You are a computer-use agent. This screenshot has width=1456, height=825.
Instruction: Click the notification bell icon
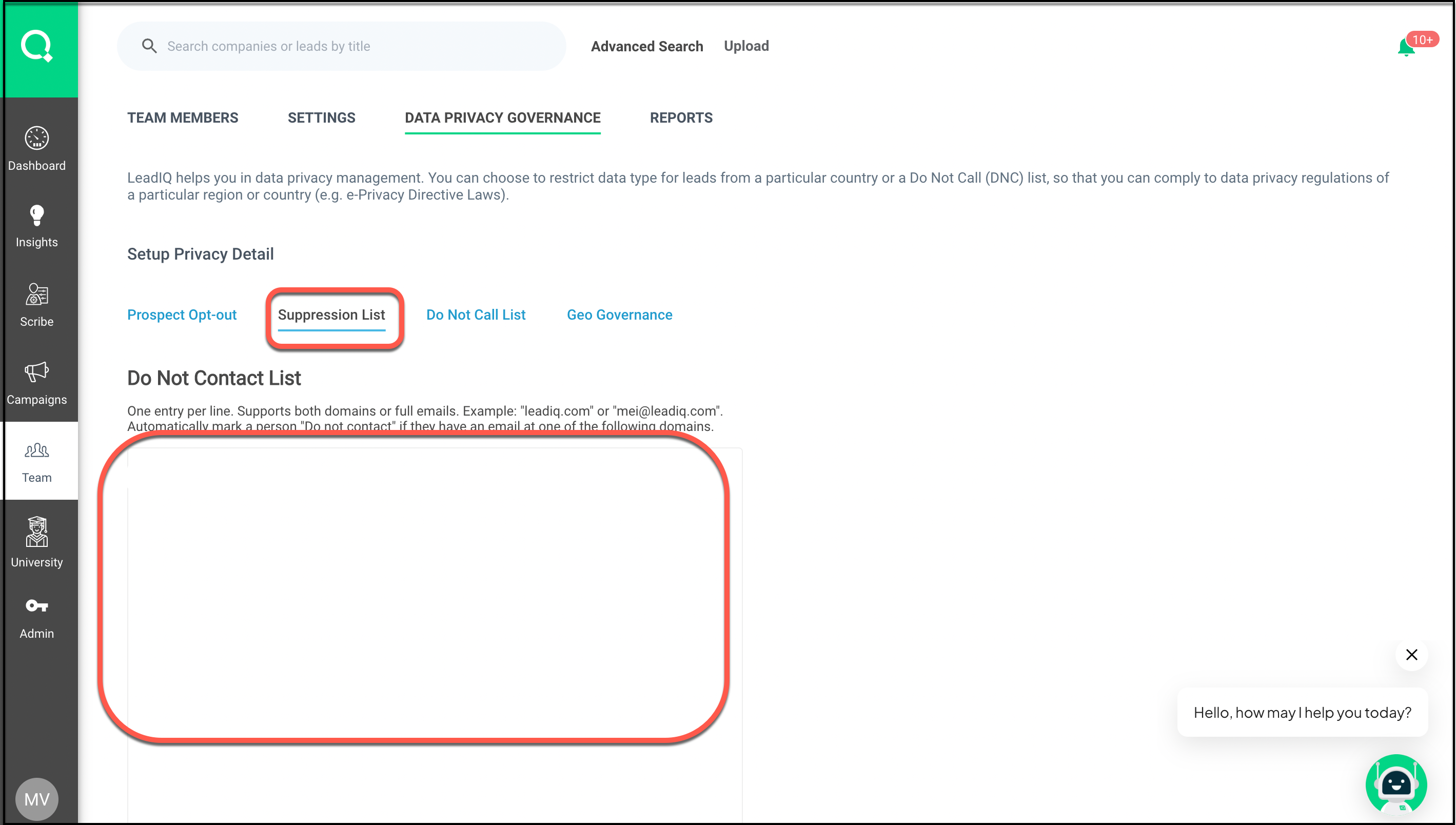click(x=1406, y=48)
